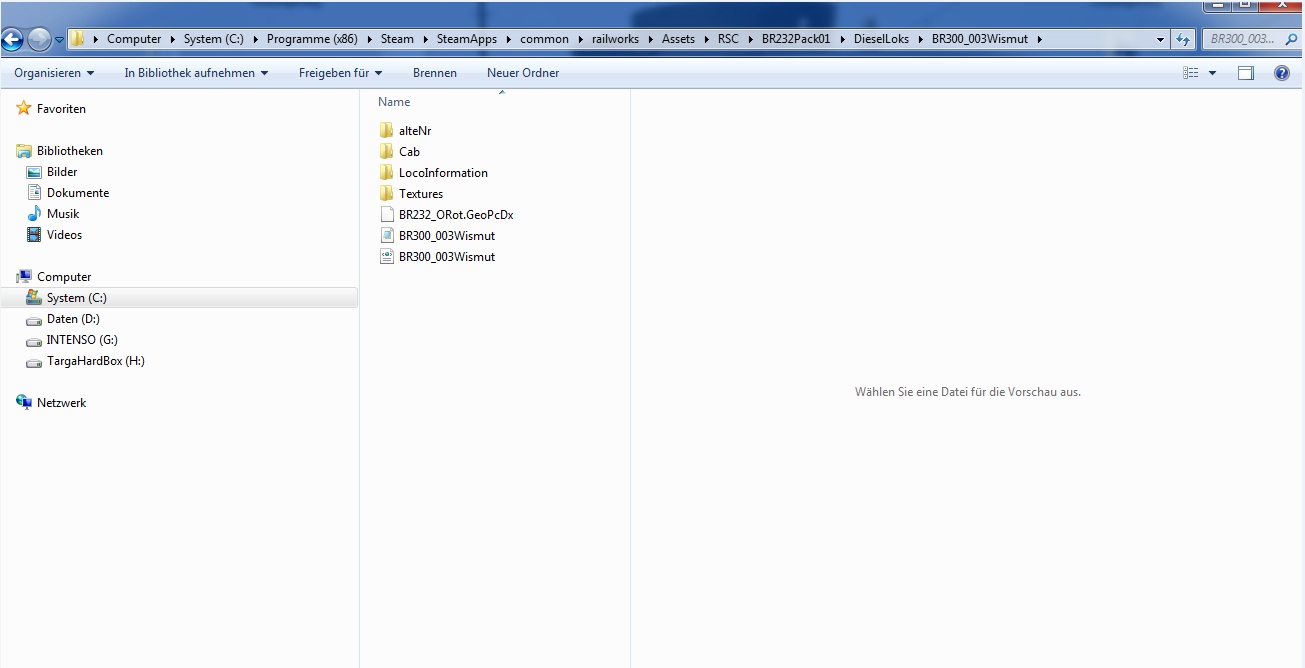Click the Videos film icon
1305x668 pixels.
point(34,235)
